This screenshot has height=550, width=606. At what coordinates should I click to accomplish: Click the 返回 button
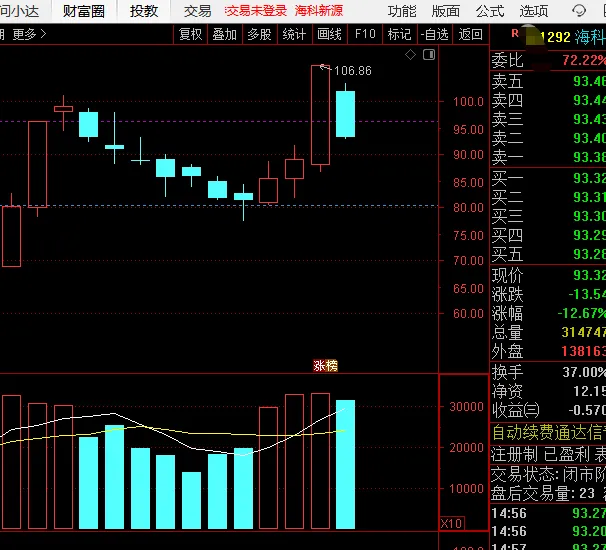pos(470,34)
